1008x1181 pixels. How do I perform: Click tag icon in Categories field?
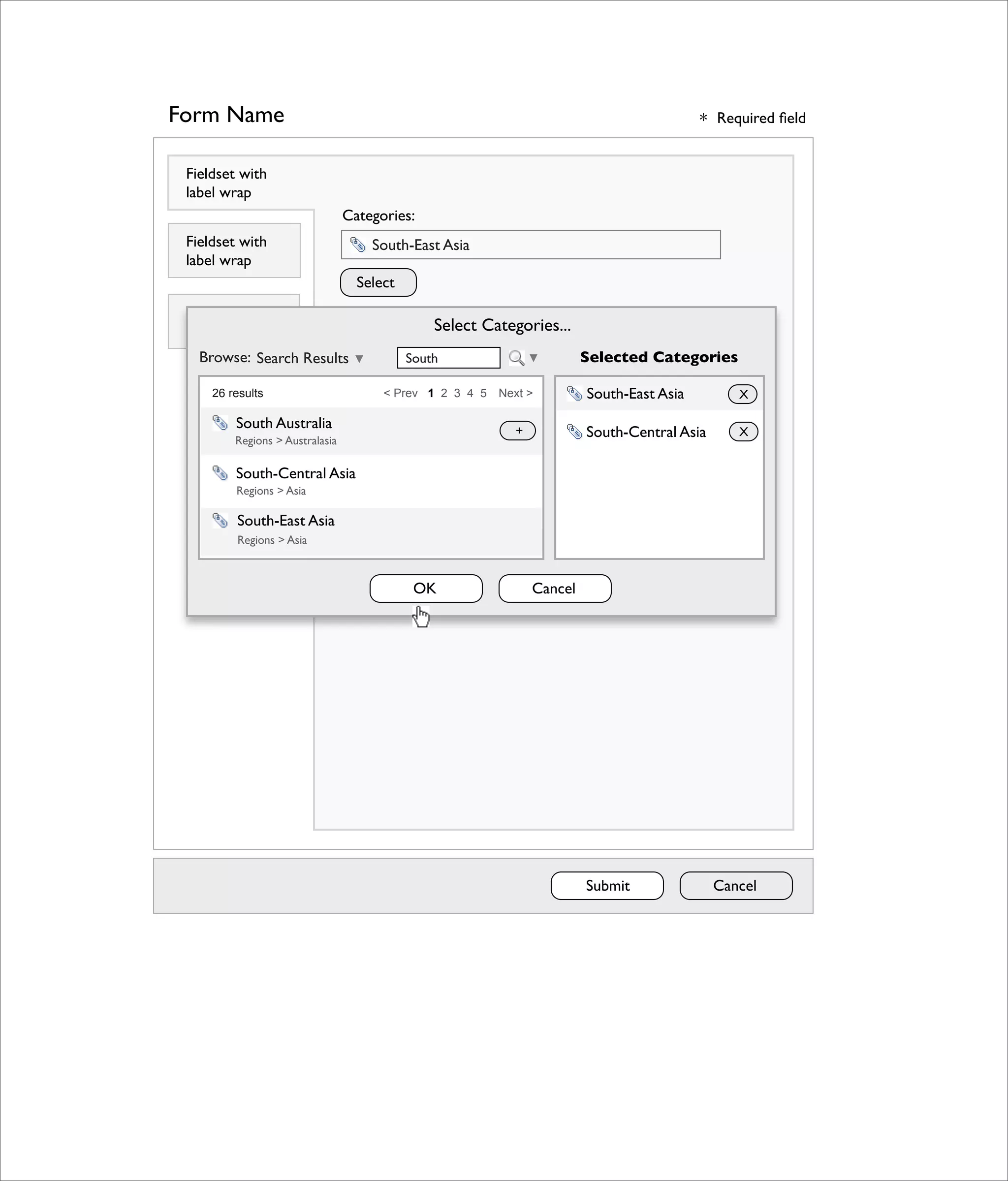357,245
